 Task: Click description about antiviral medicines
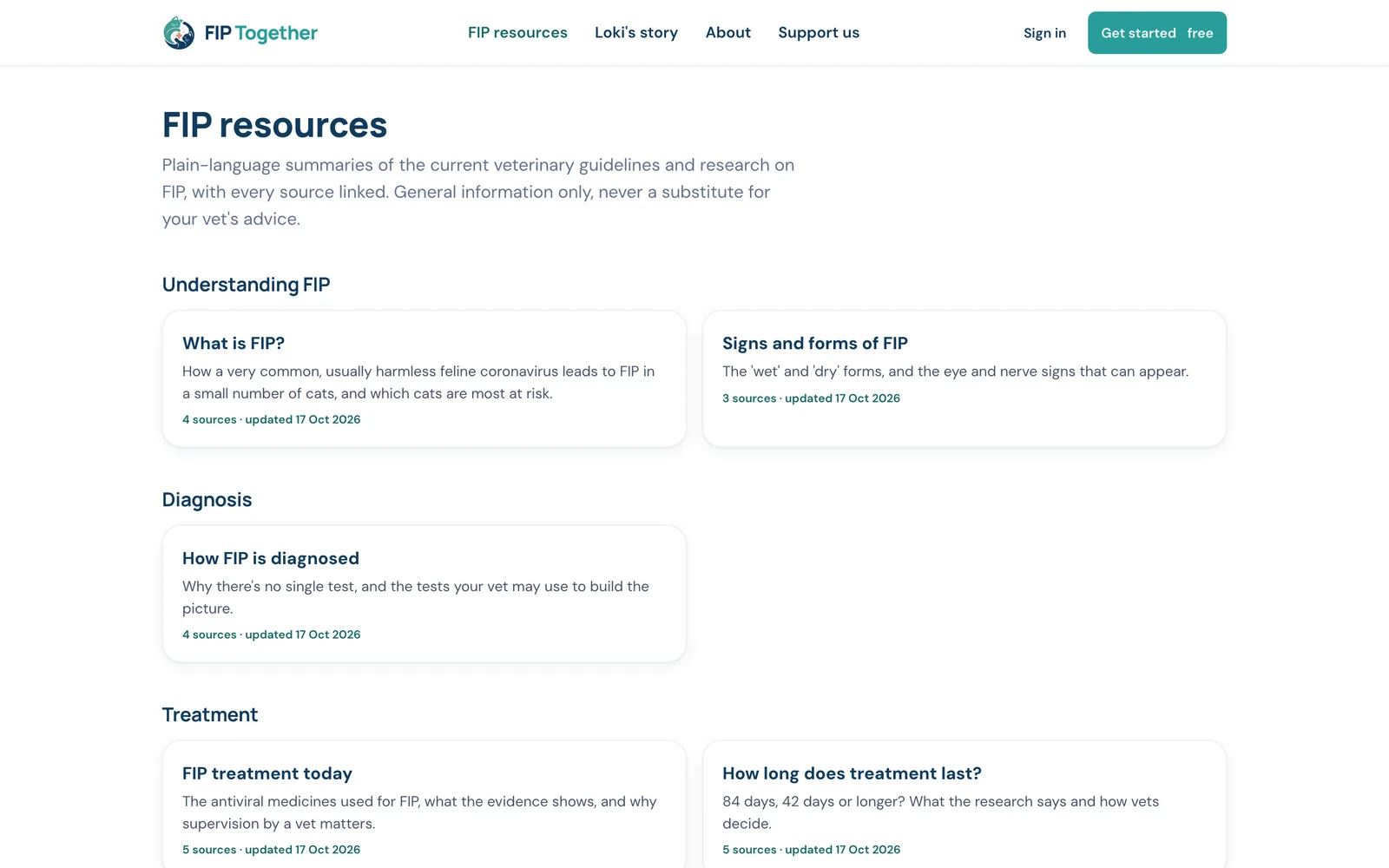click(419, 812)
